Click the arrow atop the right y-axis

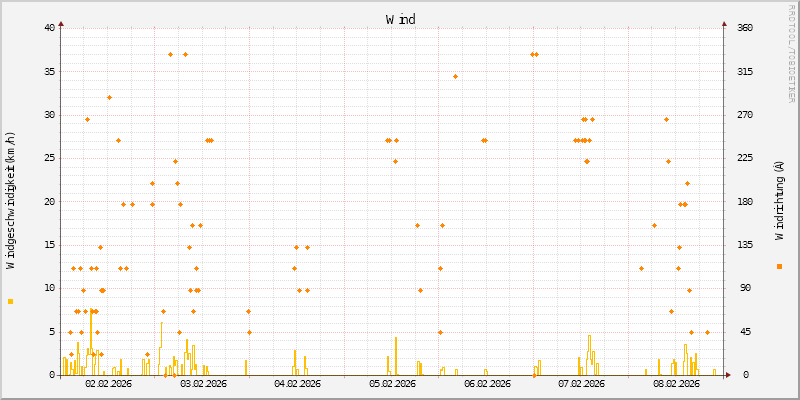point(723,23)
